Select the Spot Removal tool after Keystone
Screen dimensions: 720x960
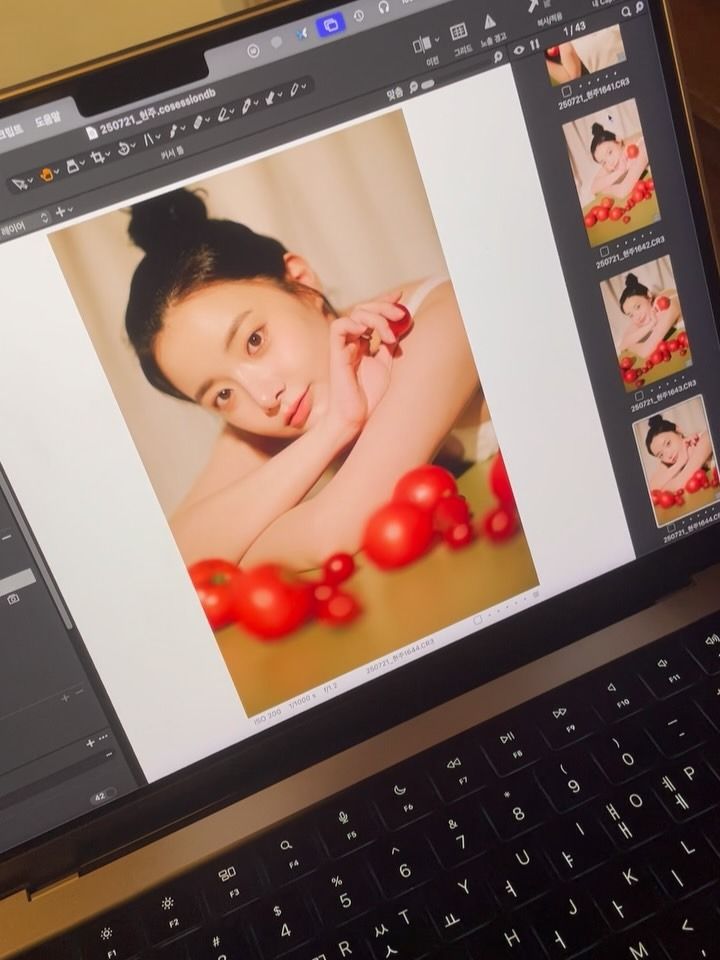[173, 131]
